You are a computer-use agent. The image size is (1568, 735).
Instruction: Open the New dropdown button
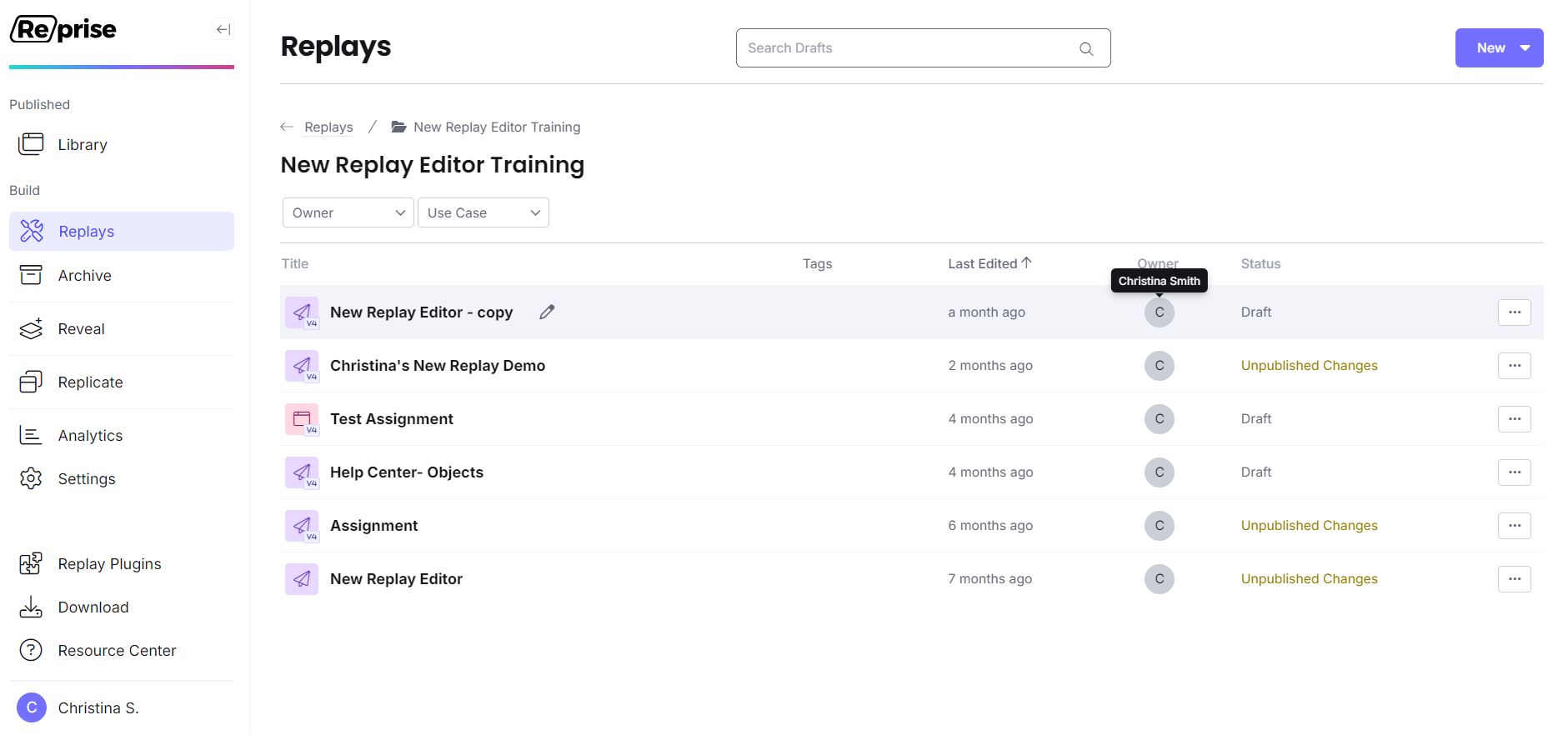pos(1499,48)
